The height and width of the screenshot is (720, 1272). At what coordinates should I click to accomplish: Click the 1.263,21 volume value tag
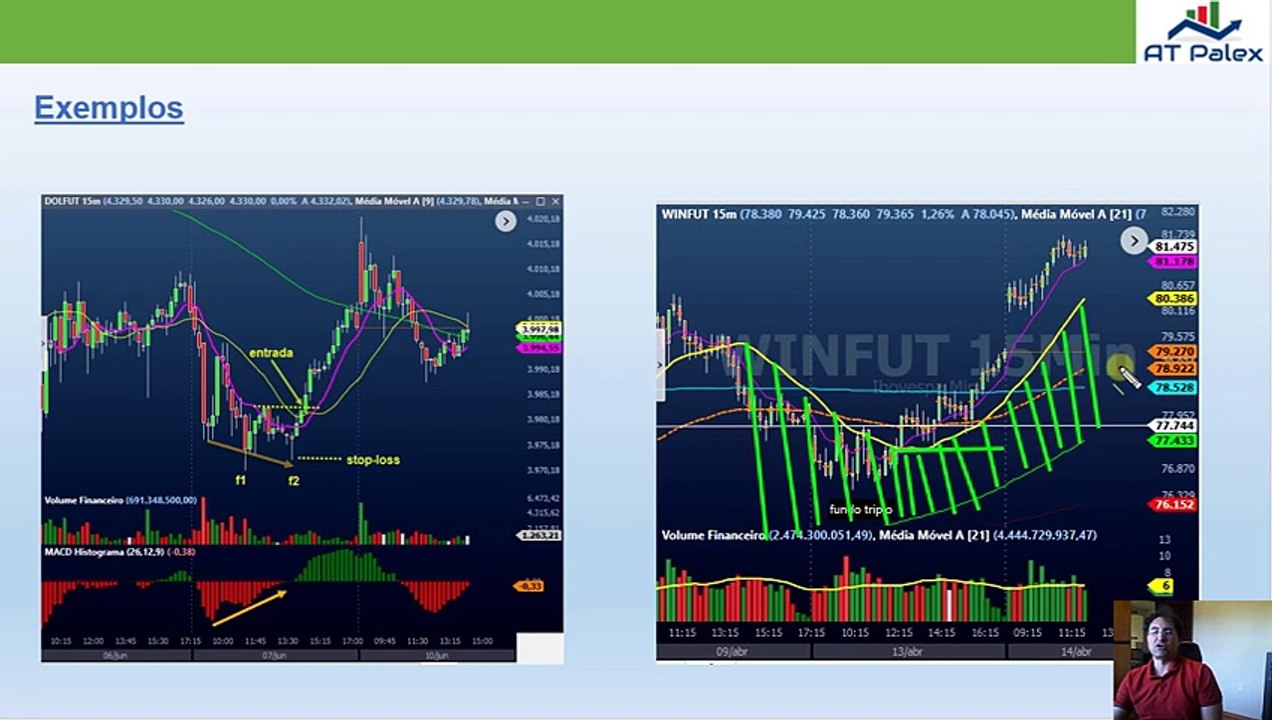[x=541, y=535]
